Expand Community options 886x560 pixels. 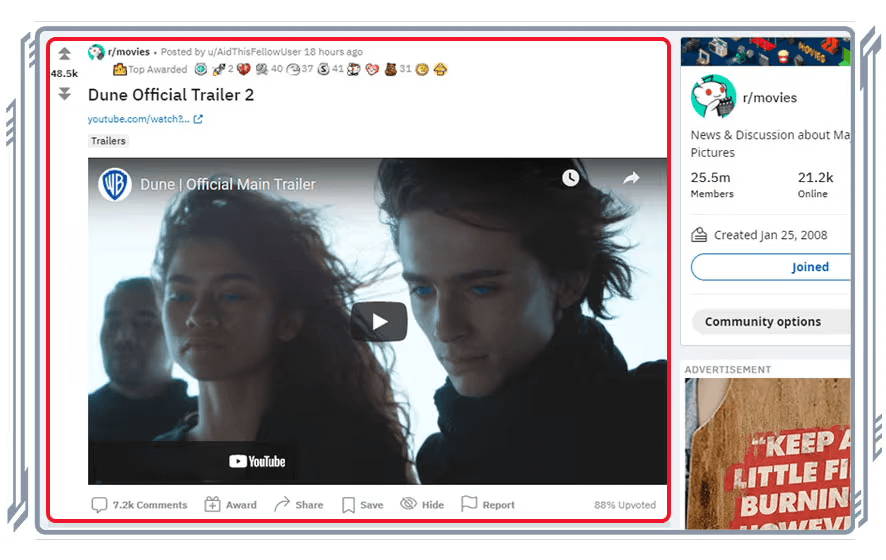[x=771, y=322]
